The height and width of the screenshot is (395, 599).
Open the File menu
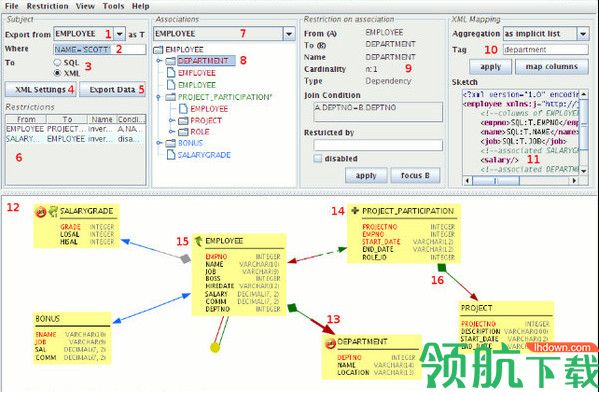(12, 6)
